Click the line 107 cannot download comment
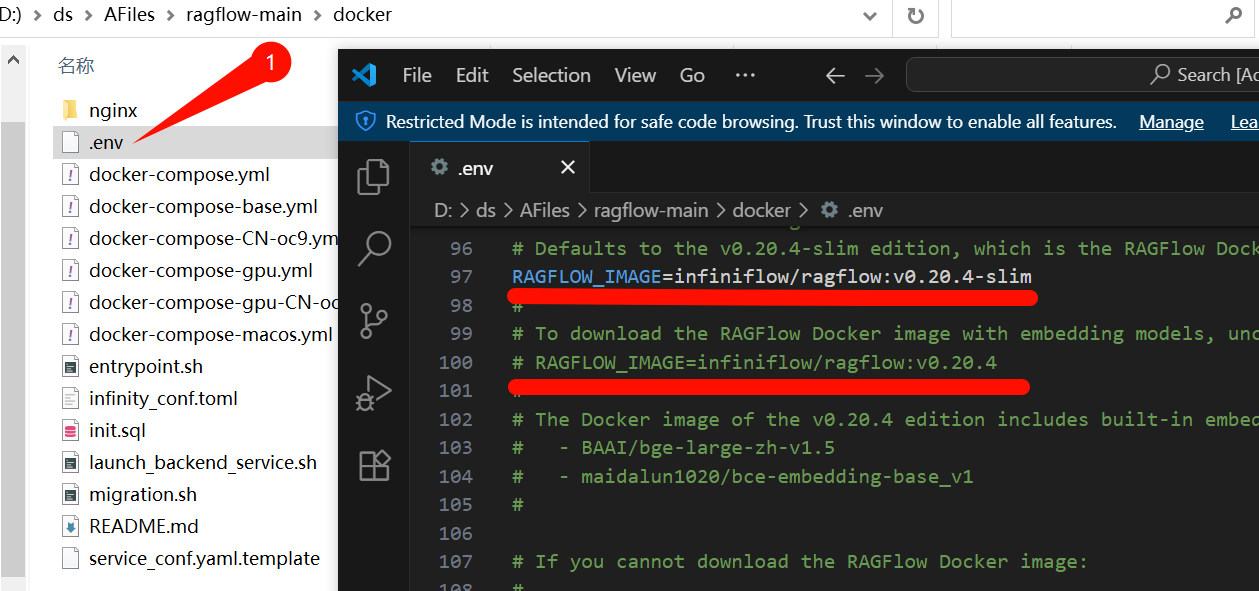 coord(799,561)
